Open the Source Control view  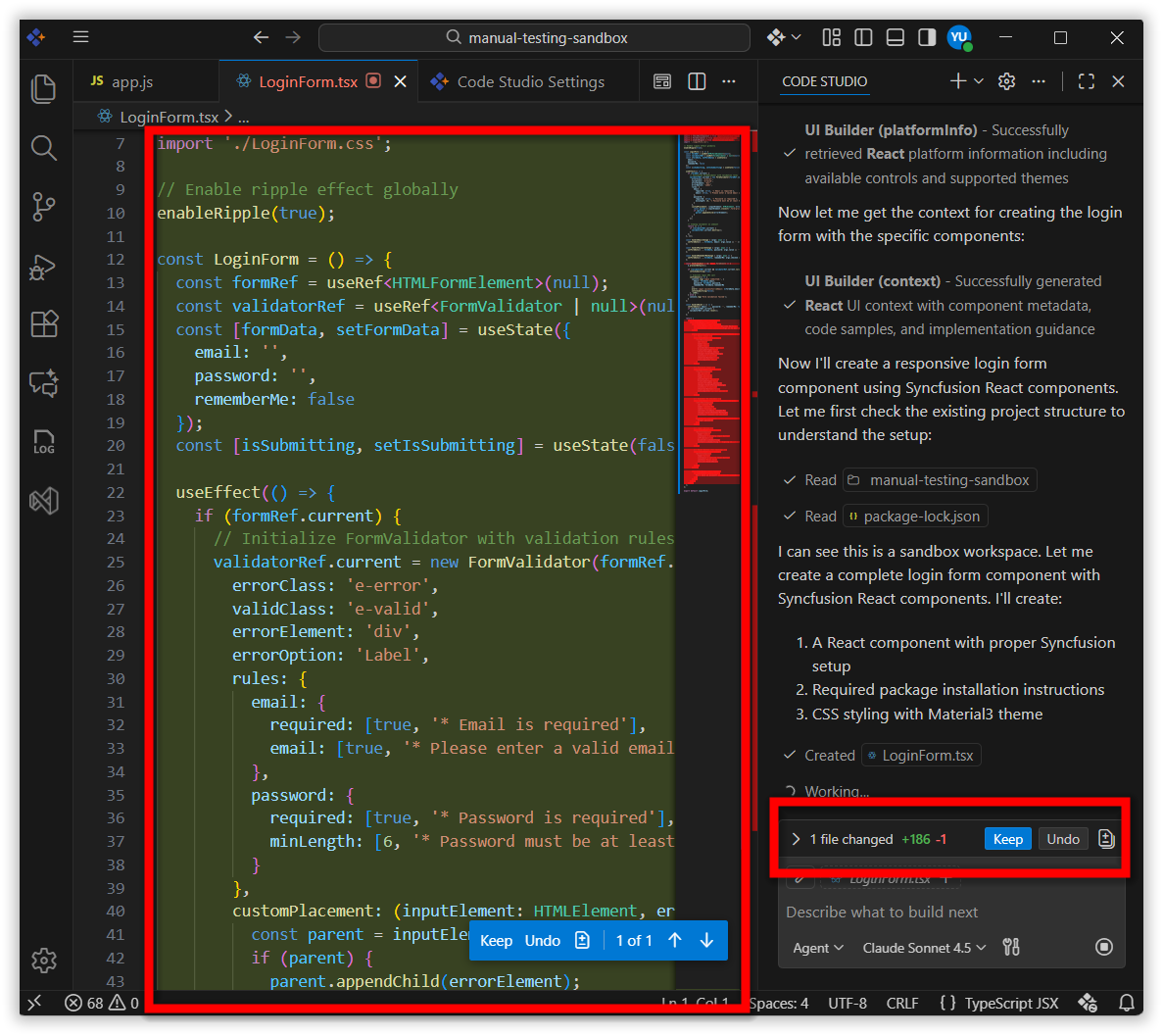44,206
